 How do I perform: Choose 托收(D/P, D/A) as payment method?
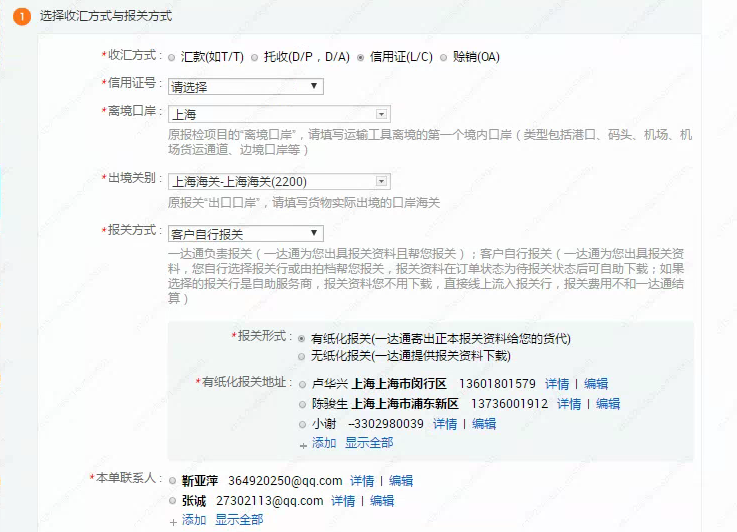click(255, 57)
